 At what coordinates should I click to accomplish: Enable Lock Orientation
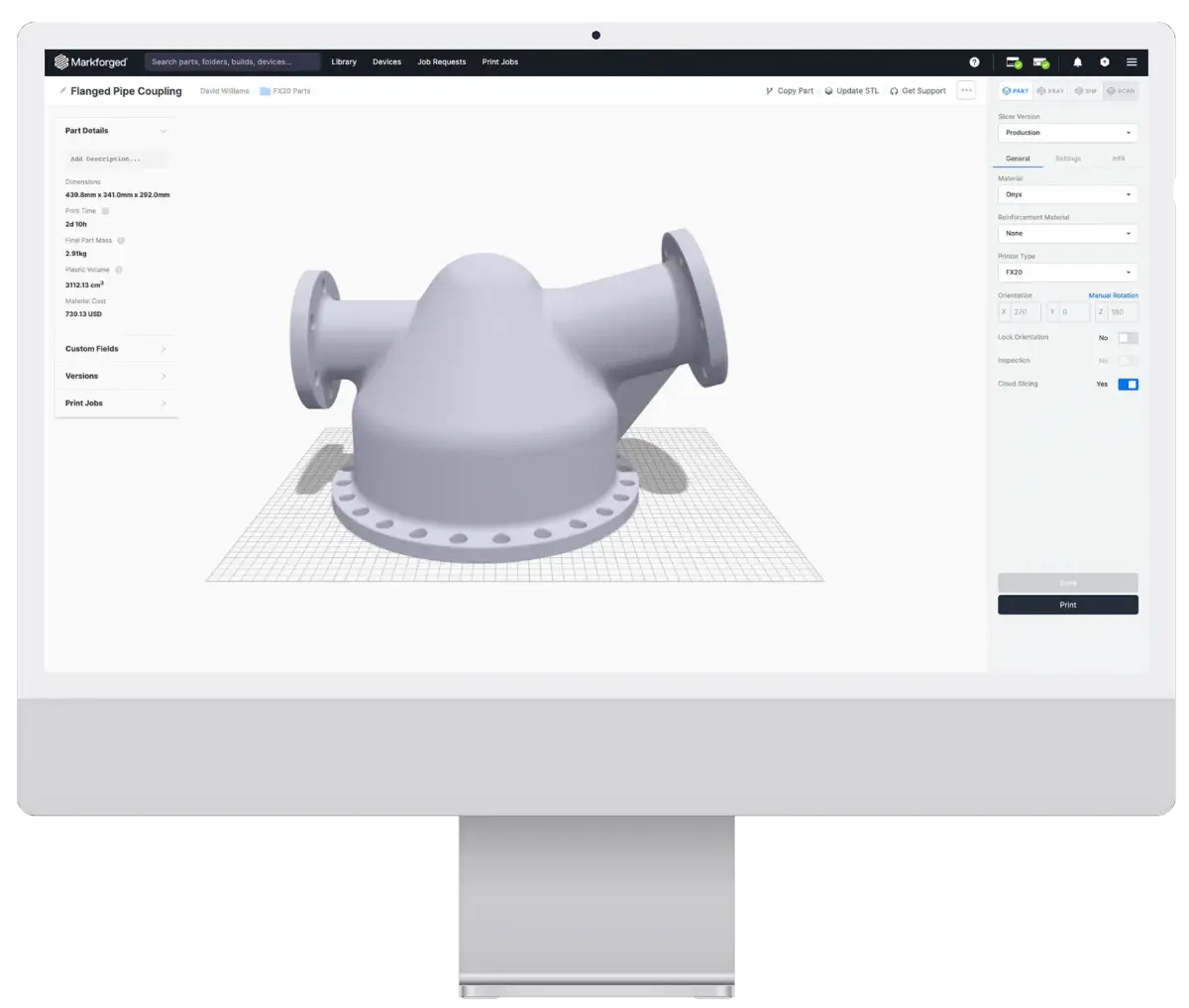pos(1128,337)
